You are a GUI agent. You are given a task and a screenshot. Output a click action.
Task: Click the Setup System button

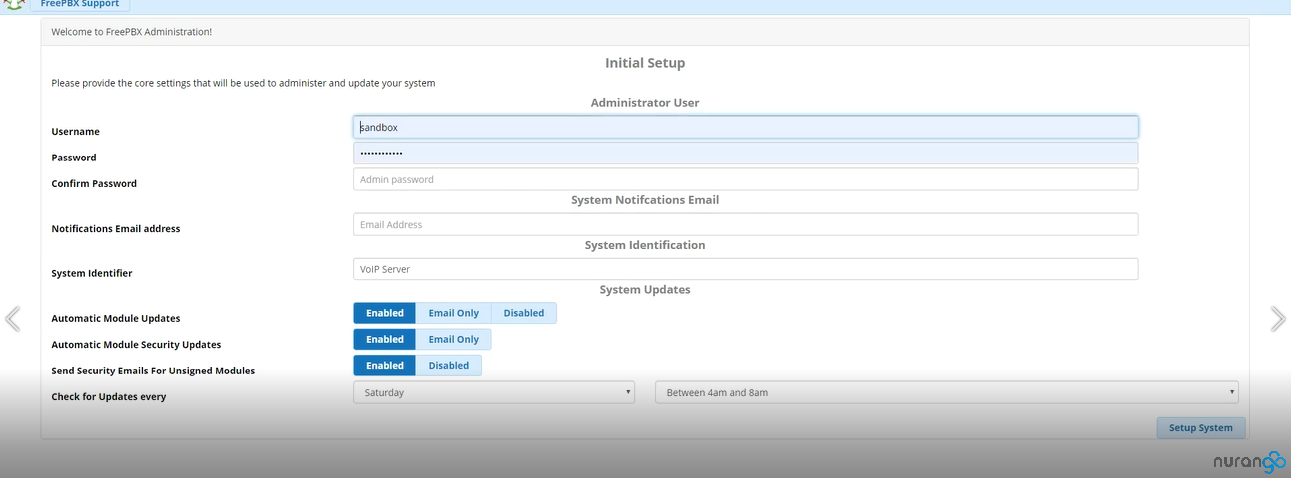click(x=1201, y=428)
